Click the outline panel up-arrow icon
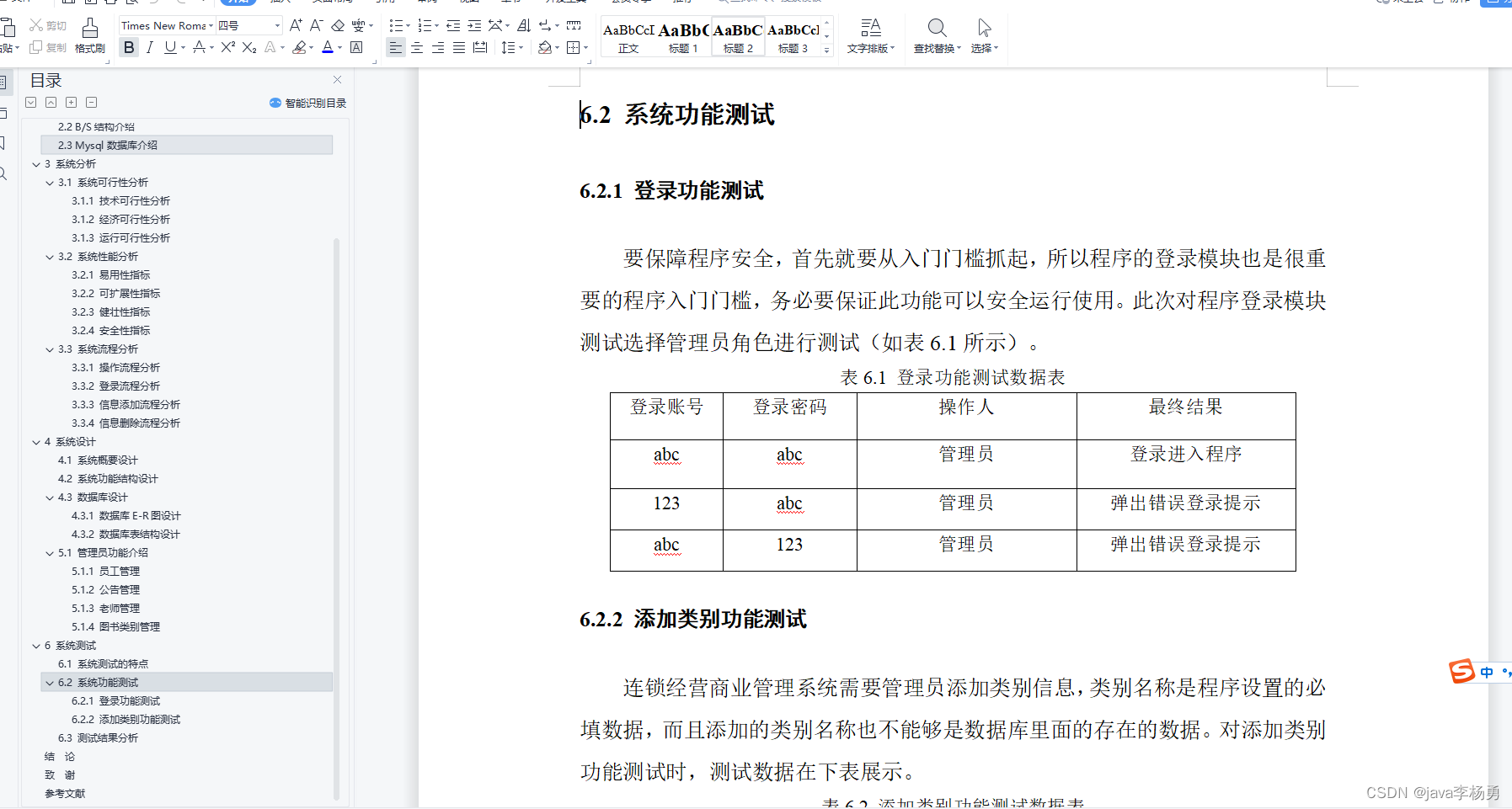The width and height of the screenshot is (1512, 809). (x=51, y=103)
